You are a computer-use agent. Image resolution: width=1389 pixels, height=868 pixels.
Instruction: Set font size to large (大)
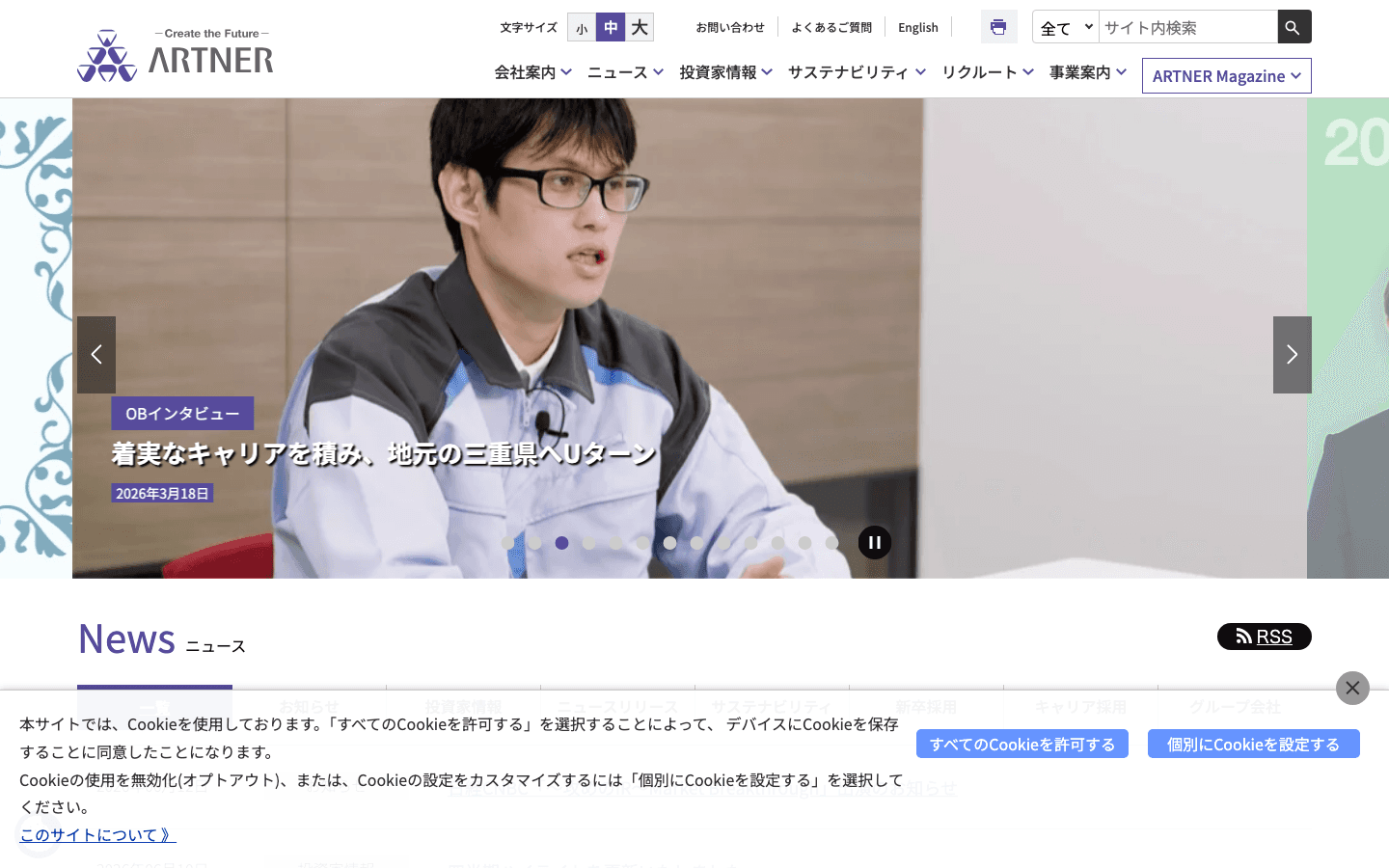(x=640, y=27)
